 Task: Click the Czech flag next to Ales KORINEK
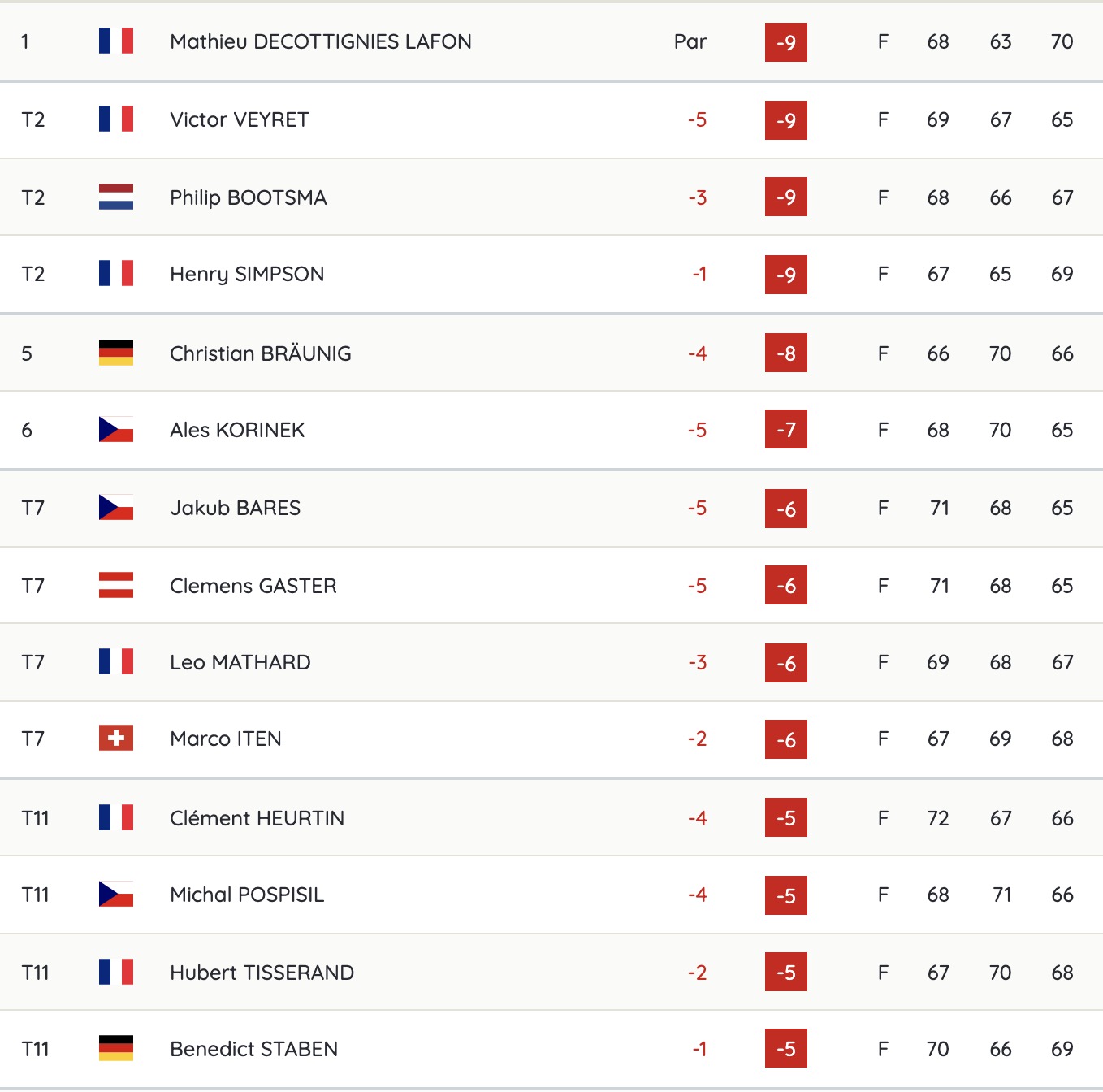pyautogui.click(x=116, y=429)
